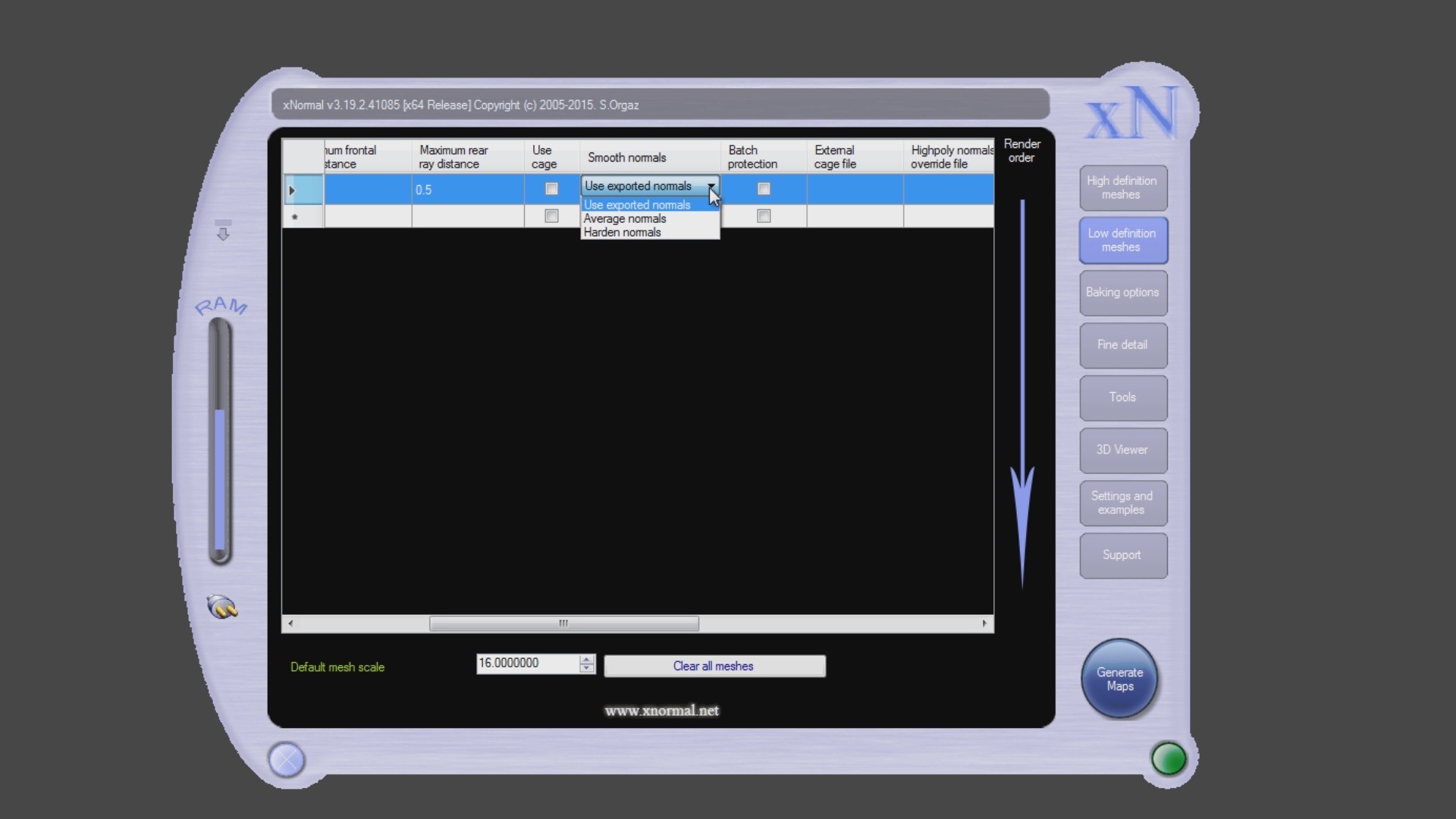Image resolution: width=1456 pixels, height=819 pixels.
Task: Click the RAM usage meter
Action: (x=220, y=441)
